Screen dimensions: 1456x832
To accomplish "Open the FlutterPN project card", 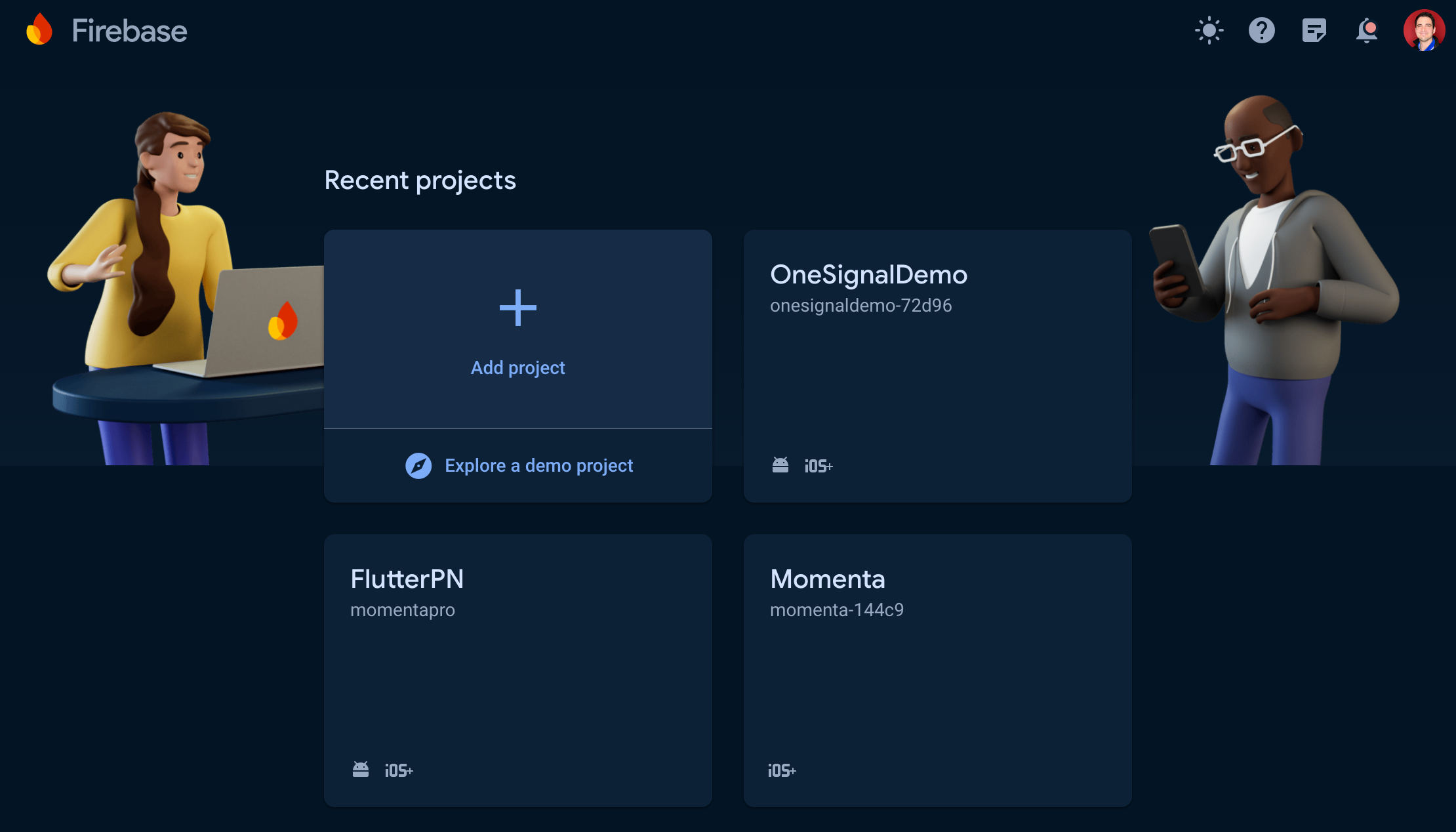I will 518,671.
